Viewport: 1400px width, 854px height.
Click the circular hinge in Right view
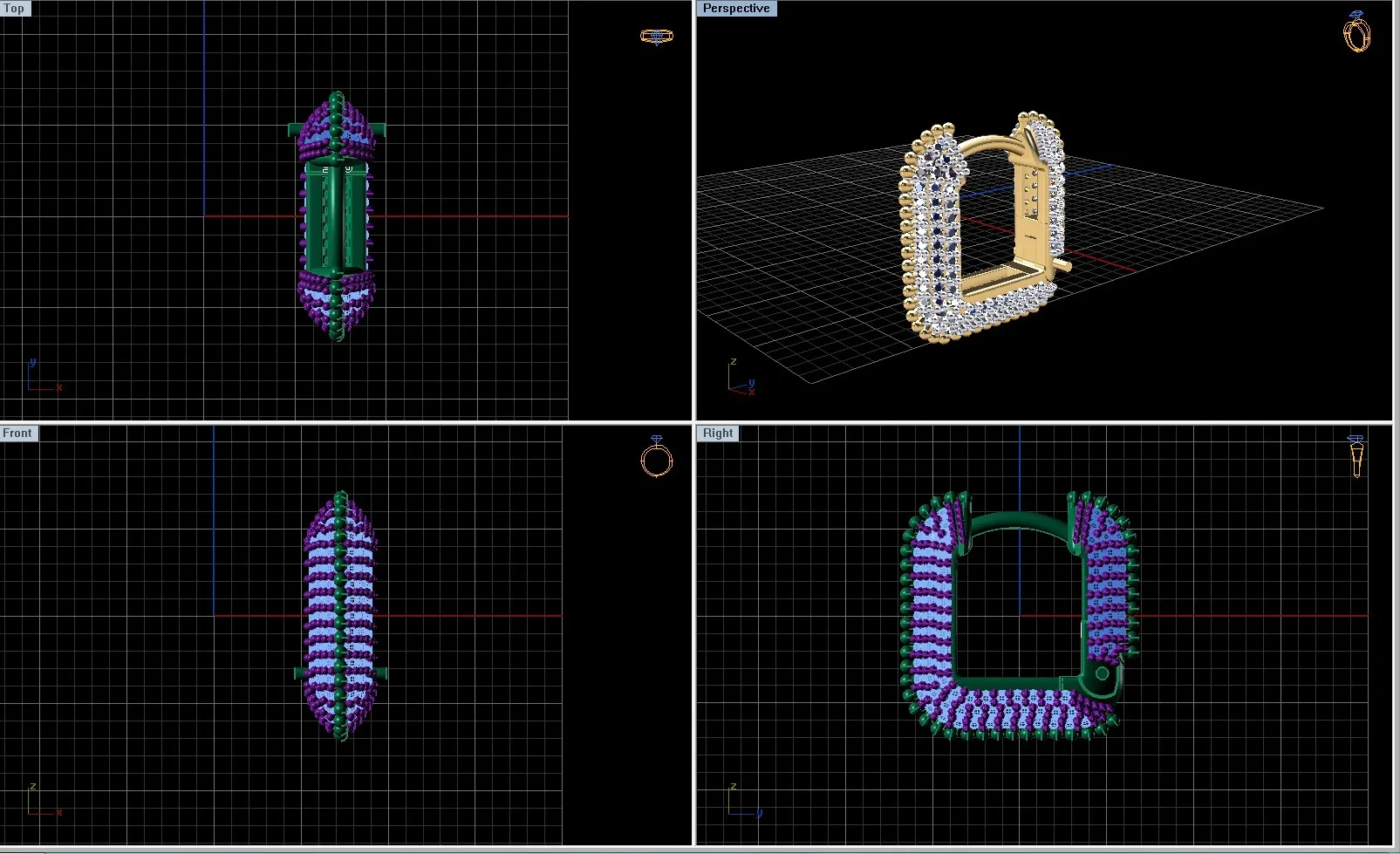[1102, 673]
